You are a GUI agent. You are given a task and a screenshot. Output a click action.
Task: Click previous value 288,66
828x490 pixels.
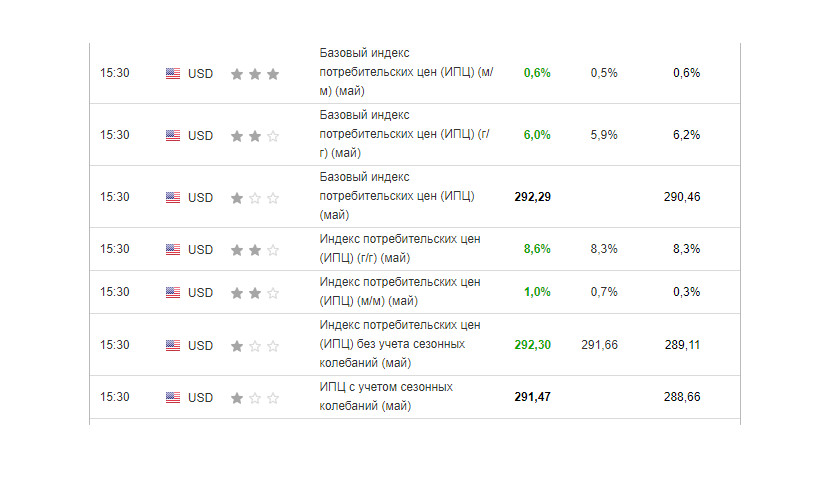[682, 397]
